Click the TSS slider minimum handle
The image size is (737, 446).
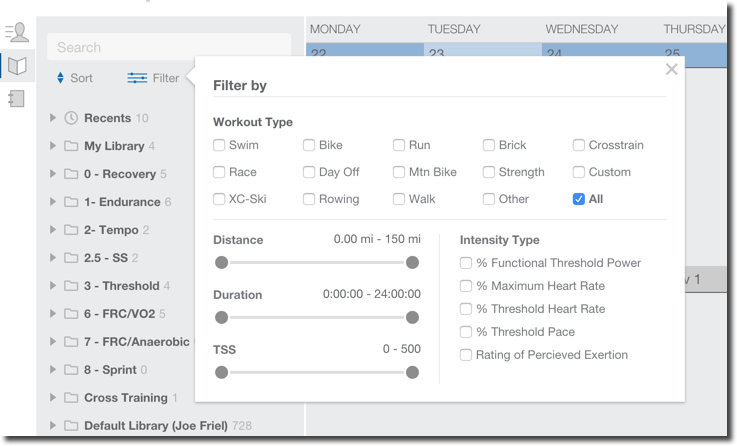click(x=221, y=373)
